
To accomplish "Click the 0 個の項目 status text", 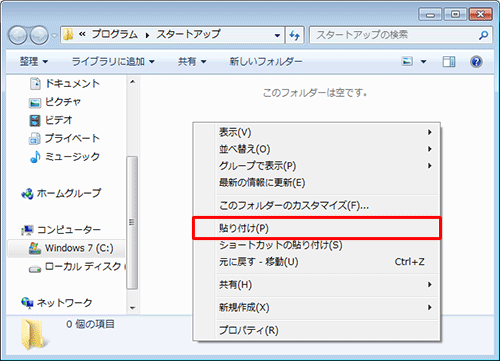I will [90, 324].
